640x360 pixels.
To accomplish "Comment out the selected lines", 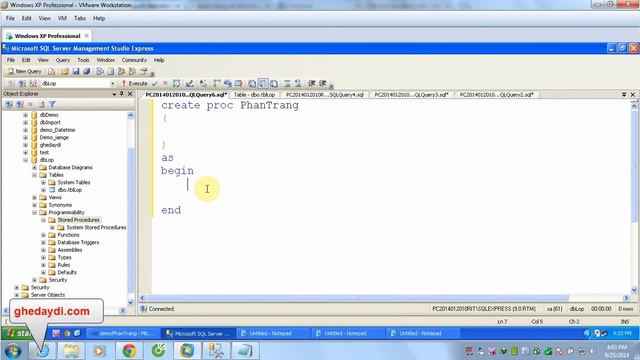I will tap(287, 83).
